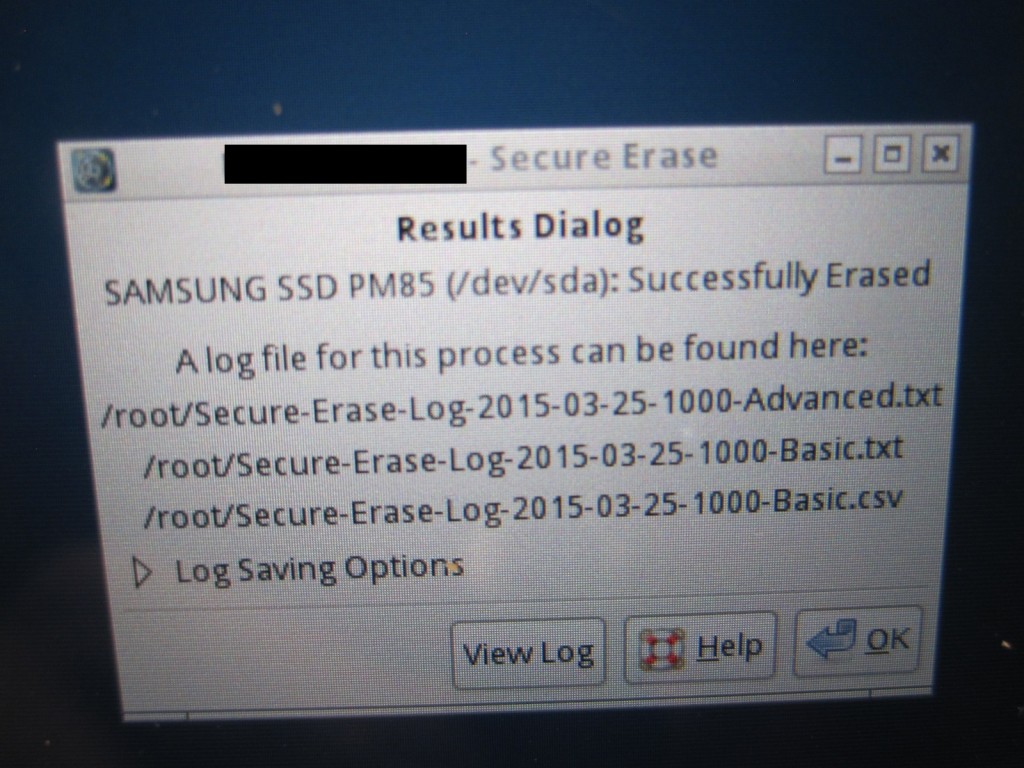Confirm the dialog with the OK label
The height and width of the screenshot is (768, 1024).
click(x=887, y=640)
